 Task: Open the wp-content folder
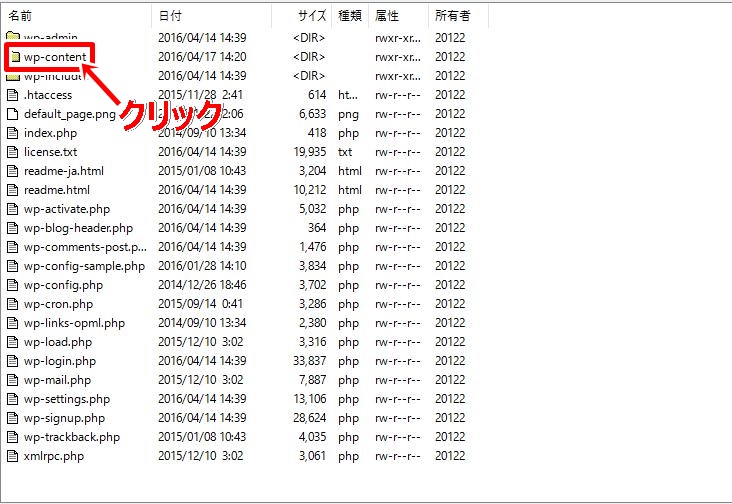(x=55, y=57)
